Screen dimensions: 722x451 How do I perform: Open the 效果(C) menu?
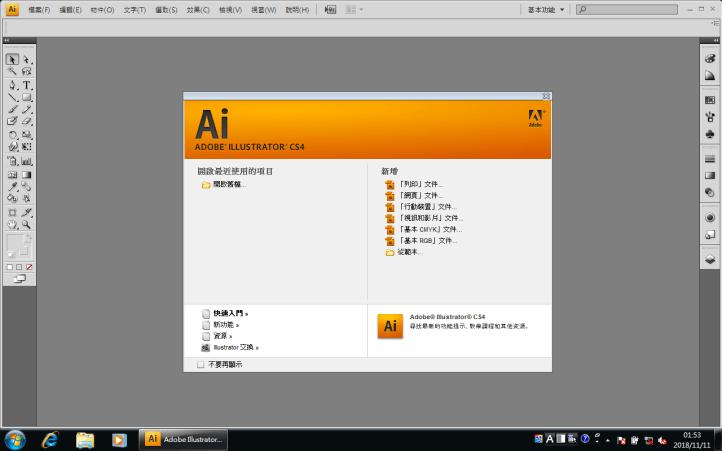pyautogui.click(x=196, y=9)
